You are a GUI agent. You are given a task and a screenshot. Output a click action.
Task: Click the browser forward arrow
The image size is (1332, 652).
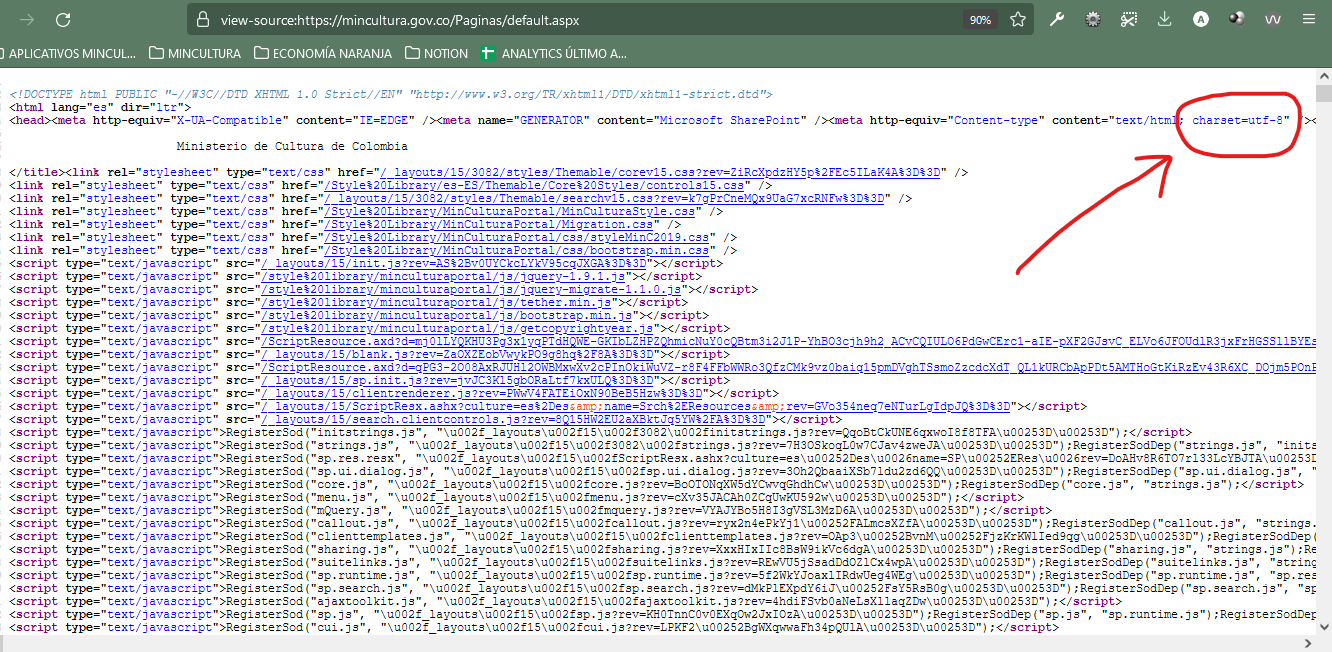click(x=27, y=19)
